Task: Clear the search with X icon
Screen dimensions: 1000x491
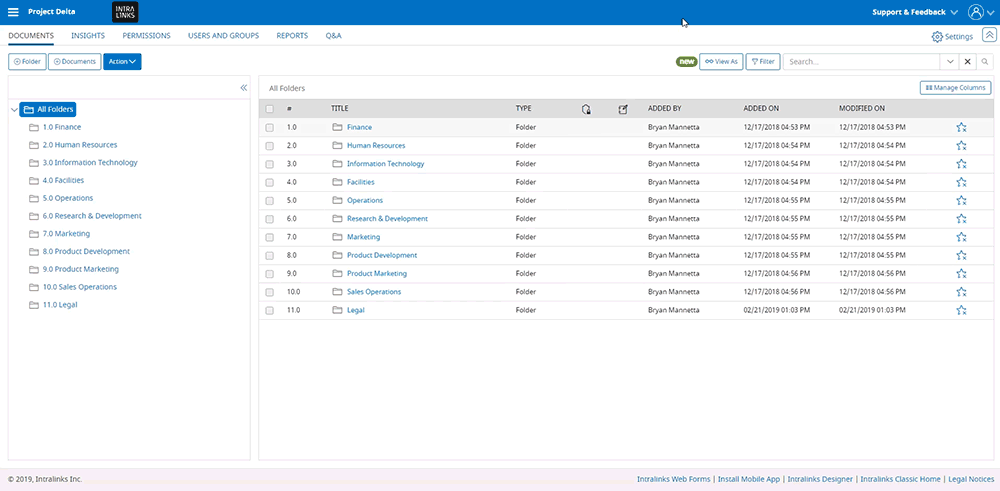Action: [967, 62]
